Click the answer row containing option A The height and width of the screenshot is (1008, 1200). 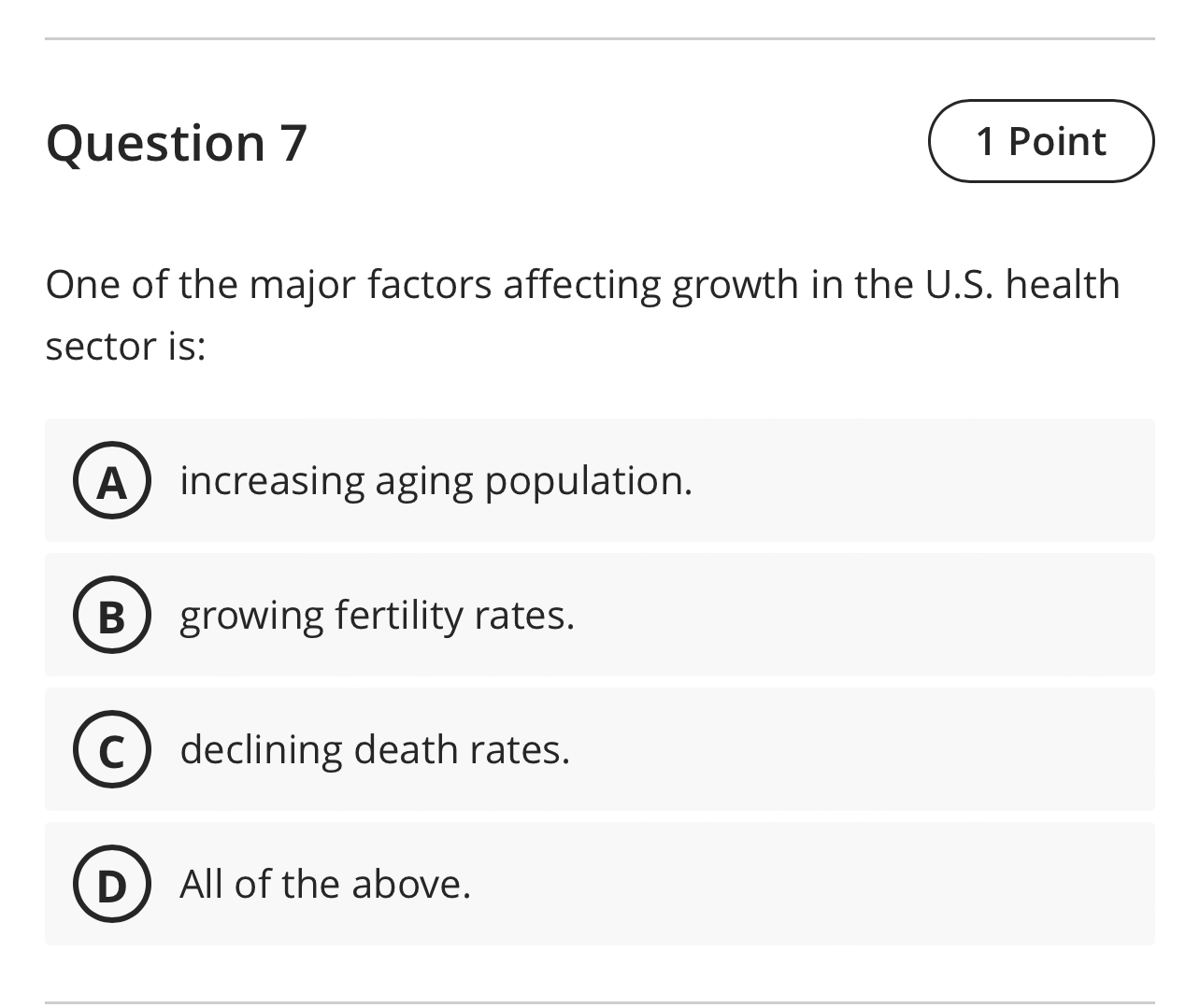coord(599,481)
